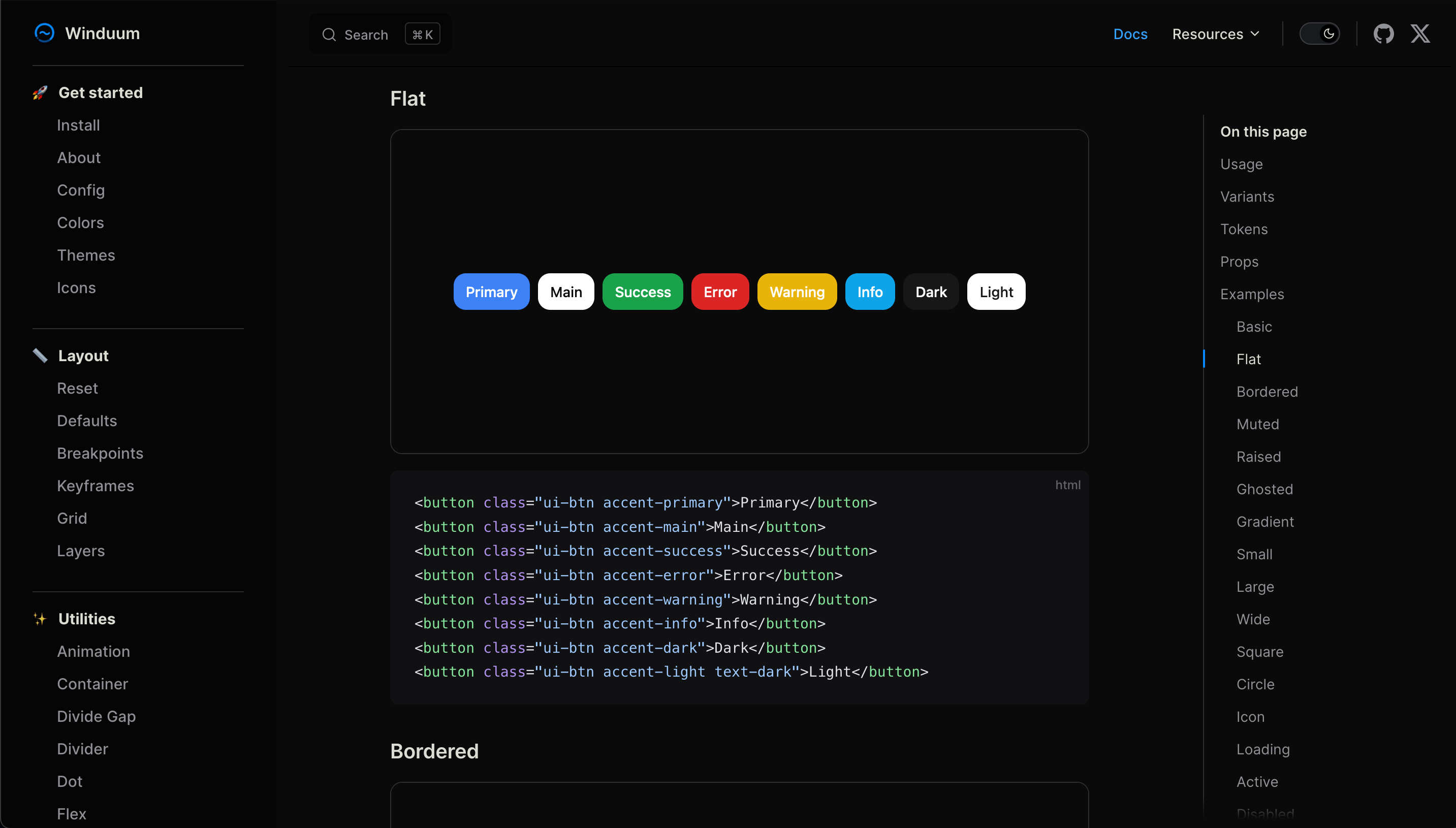Go to the Keyframes page
The width and height of the screenshot is (1456, 828).
tap(96, 486)
